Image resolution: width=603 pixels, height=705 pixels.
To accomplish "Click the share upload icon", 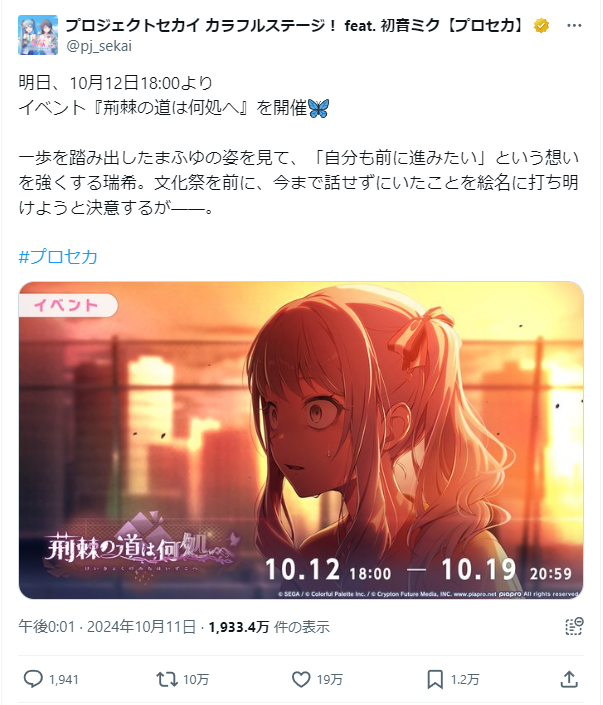I will tap(569, 679).
